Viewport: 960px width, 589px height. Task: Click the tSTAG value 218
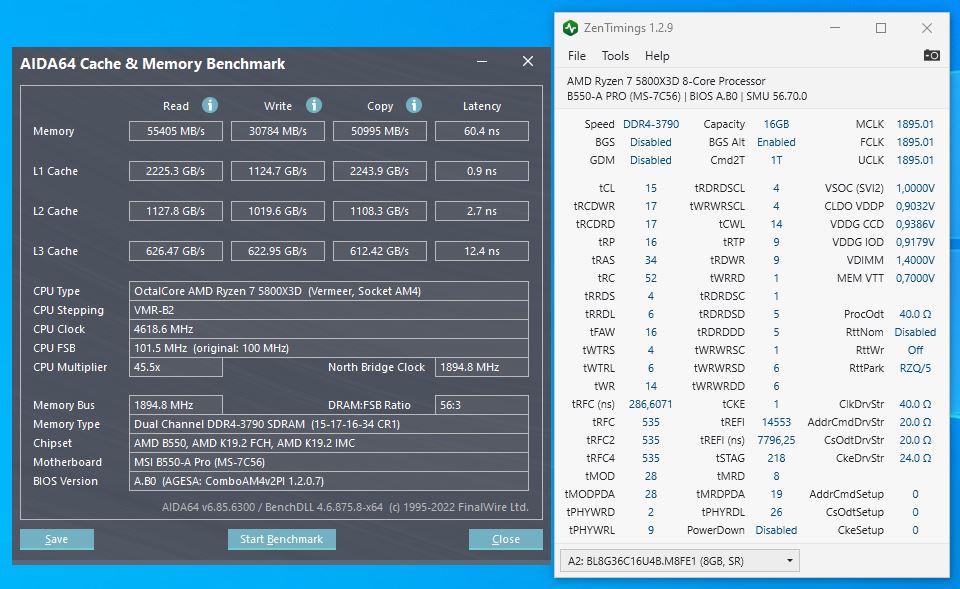click(x=776, y=458)
